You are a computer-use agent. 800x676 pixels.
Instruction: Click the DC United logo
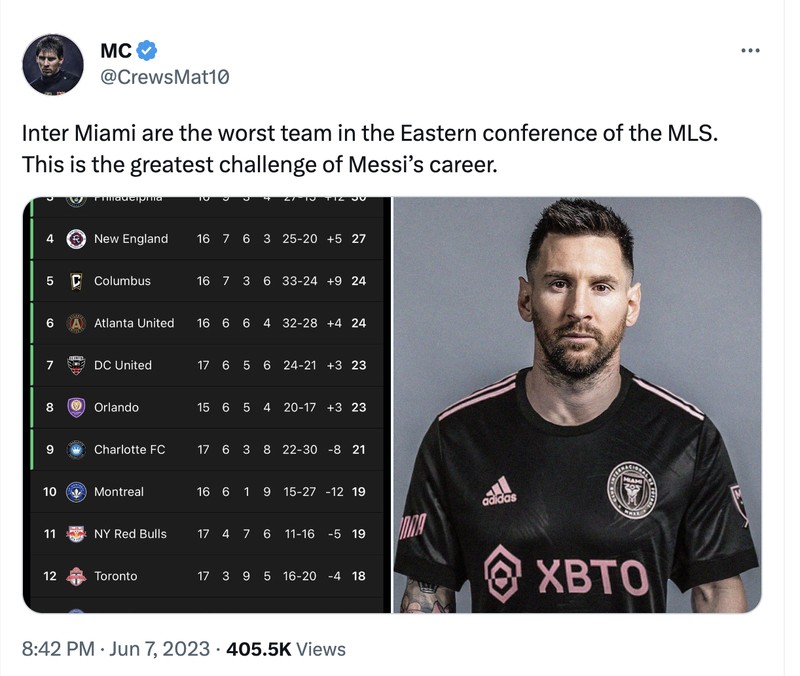[74, 365]
